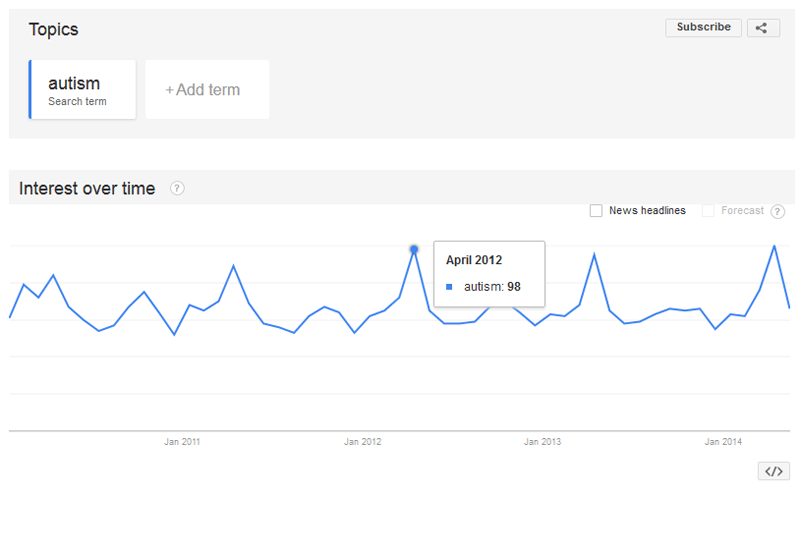Click the chart peak right of Jan 2014
Image resolution: width=800 pixels, height=553 pixels.
coord(774,246)
